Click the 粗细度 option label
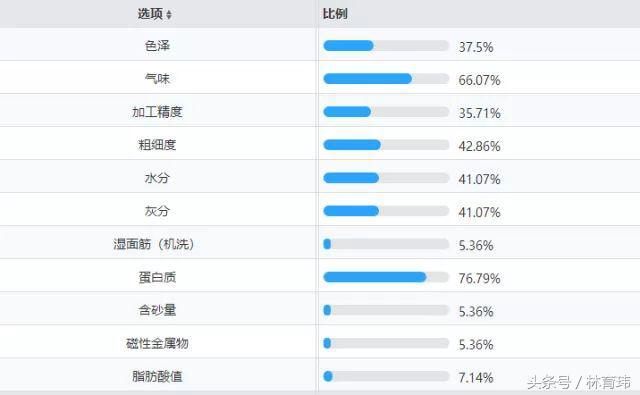 click(157, 145)
